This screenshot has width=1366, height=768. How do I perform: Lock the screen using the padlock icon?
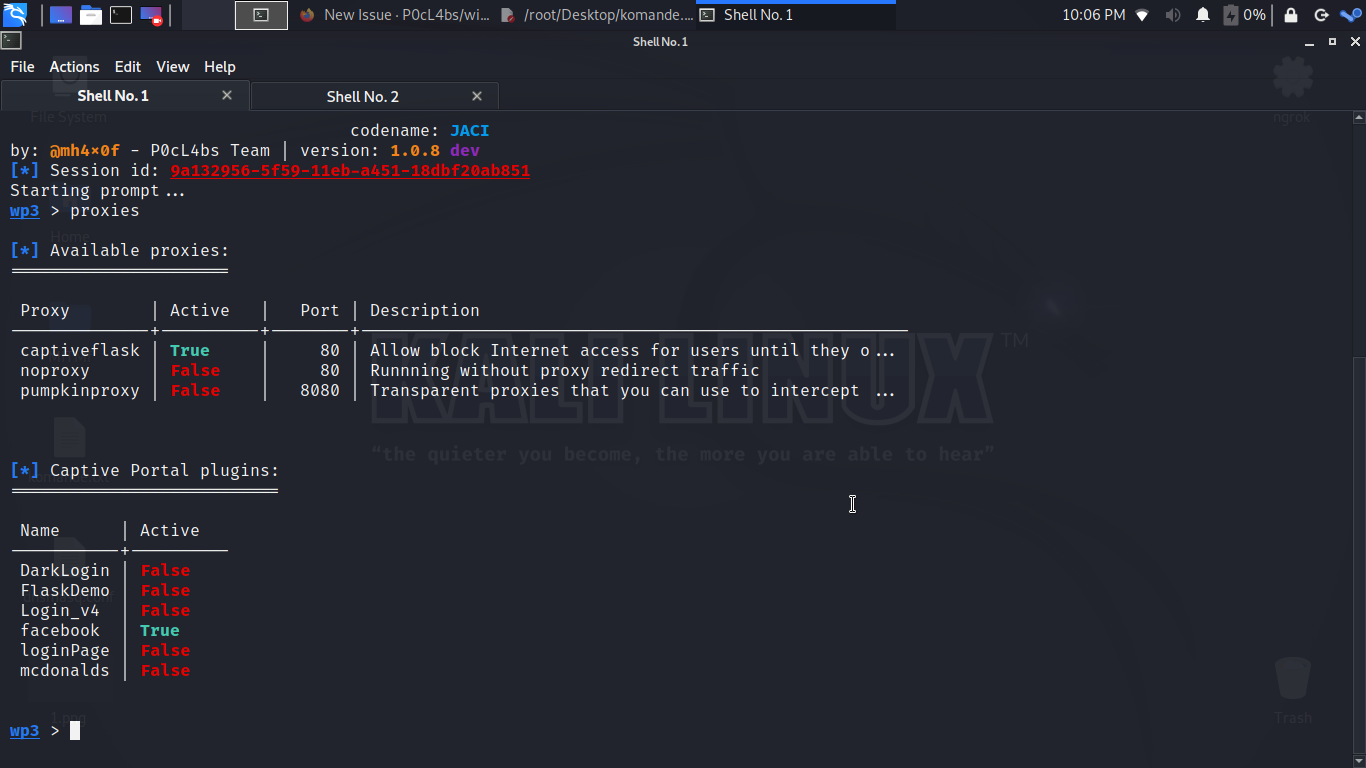pyautogui.click(x=1290, y=15)
